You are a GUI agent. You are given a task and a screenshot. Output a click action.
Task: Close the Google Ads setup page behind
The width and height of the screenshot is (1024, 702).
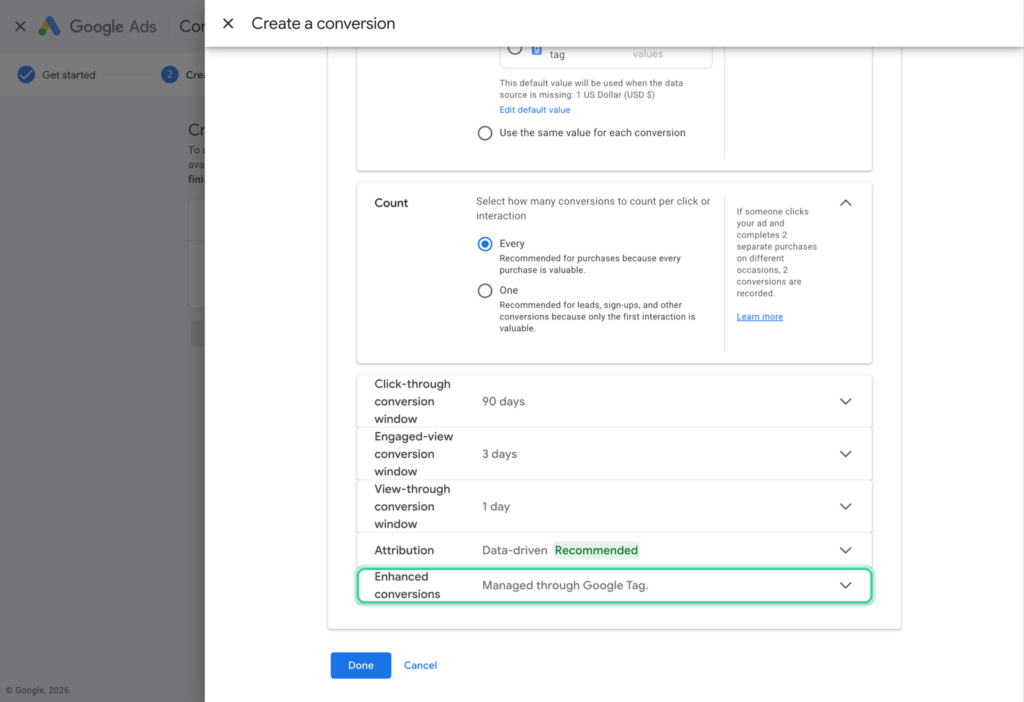click(x=20, y=26)
